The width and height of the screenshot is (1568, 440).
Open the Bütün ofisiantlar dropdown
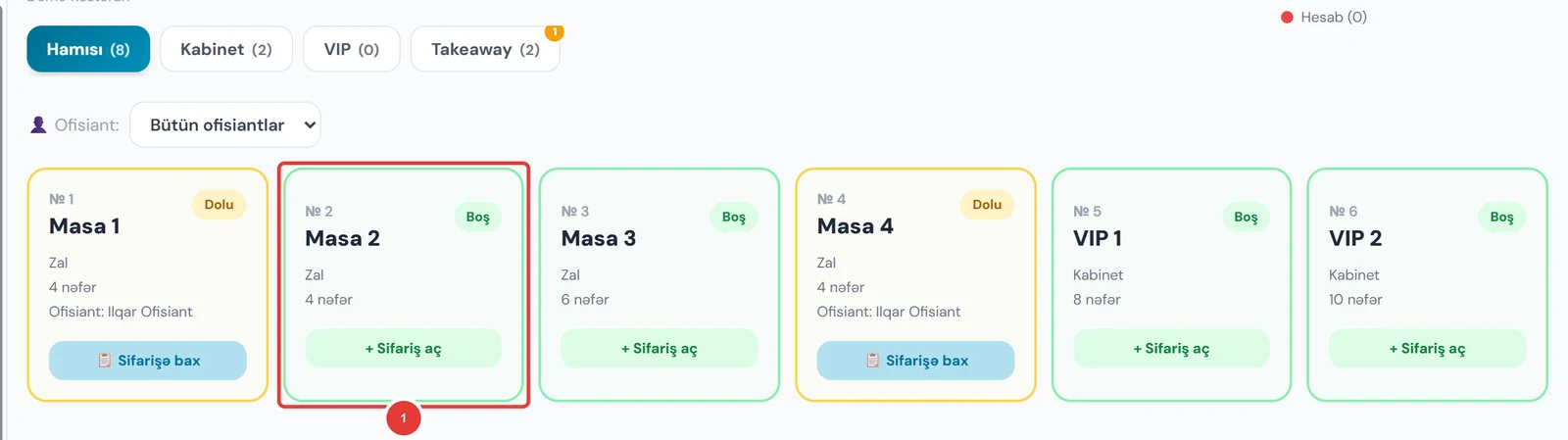(x=225, y=125)
